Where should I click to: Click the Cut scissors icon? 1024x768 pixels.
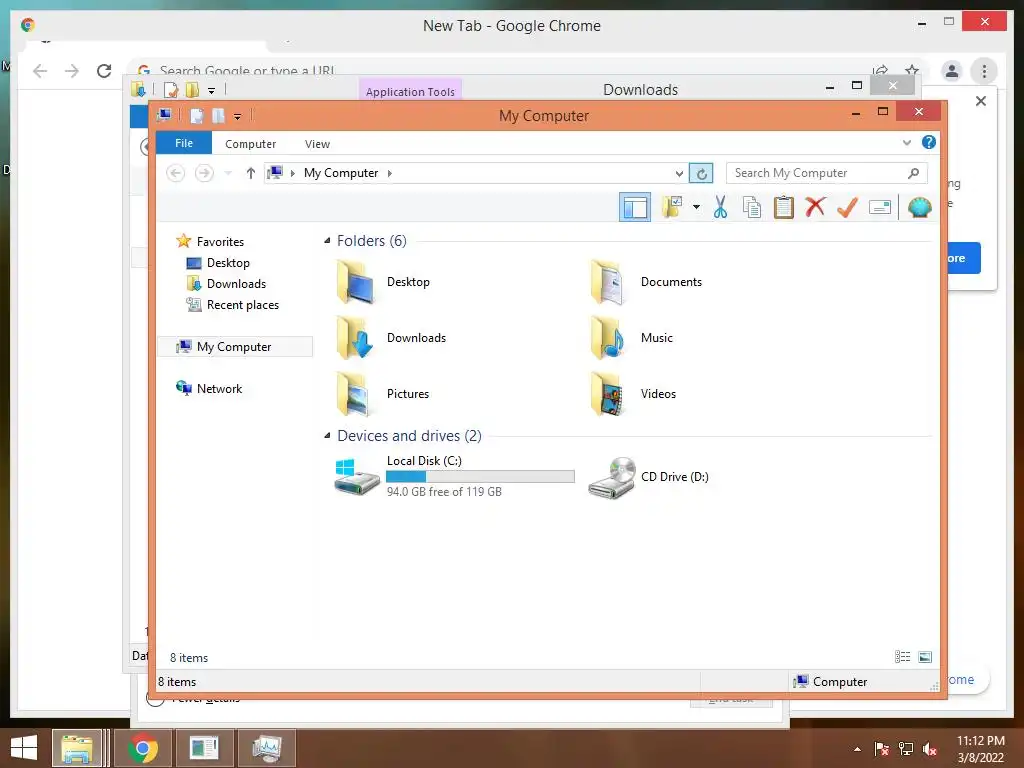[x=720, y=207]
